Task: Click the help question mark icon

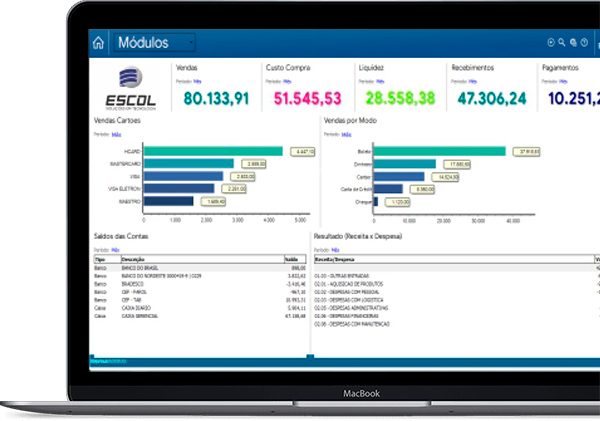Action: (584, 43)
